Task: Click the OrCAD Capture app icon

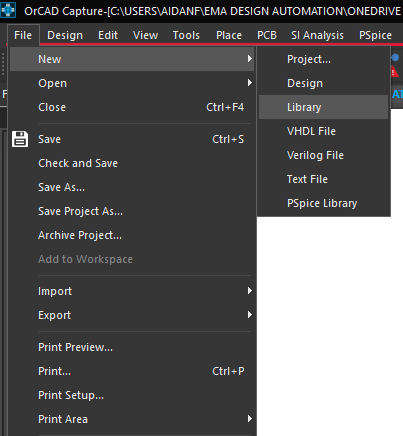Action: tap(8, 11)
